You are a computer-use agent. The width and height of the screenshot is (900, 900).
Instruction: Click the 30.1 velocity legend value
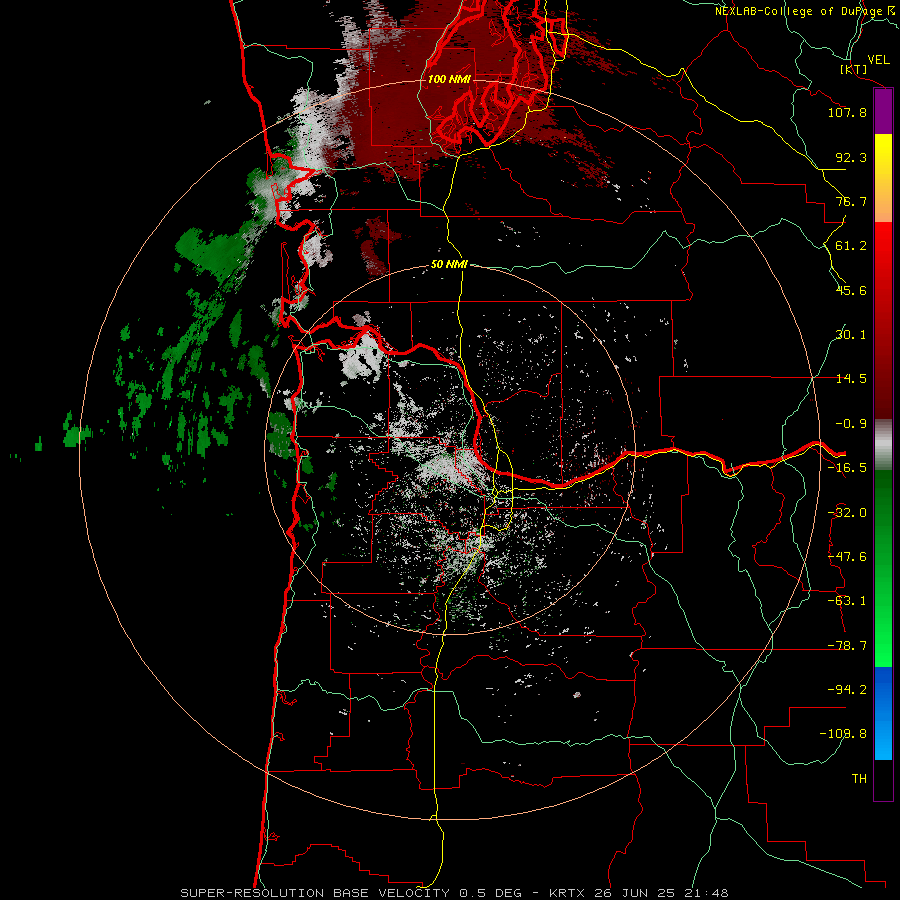851,335
